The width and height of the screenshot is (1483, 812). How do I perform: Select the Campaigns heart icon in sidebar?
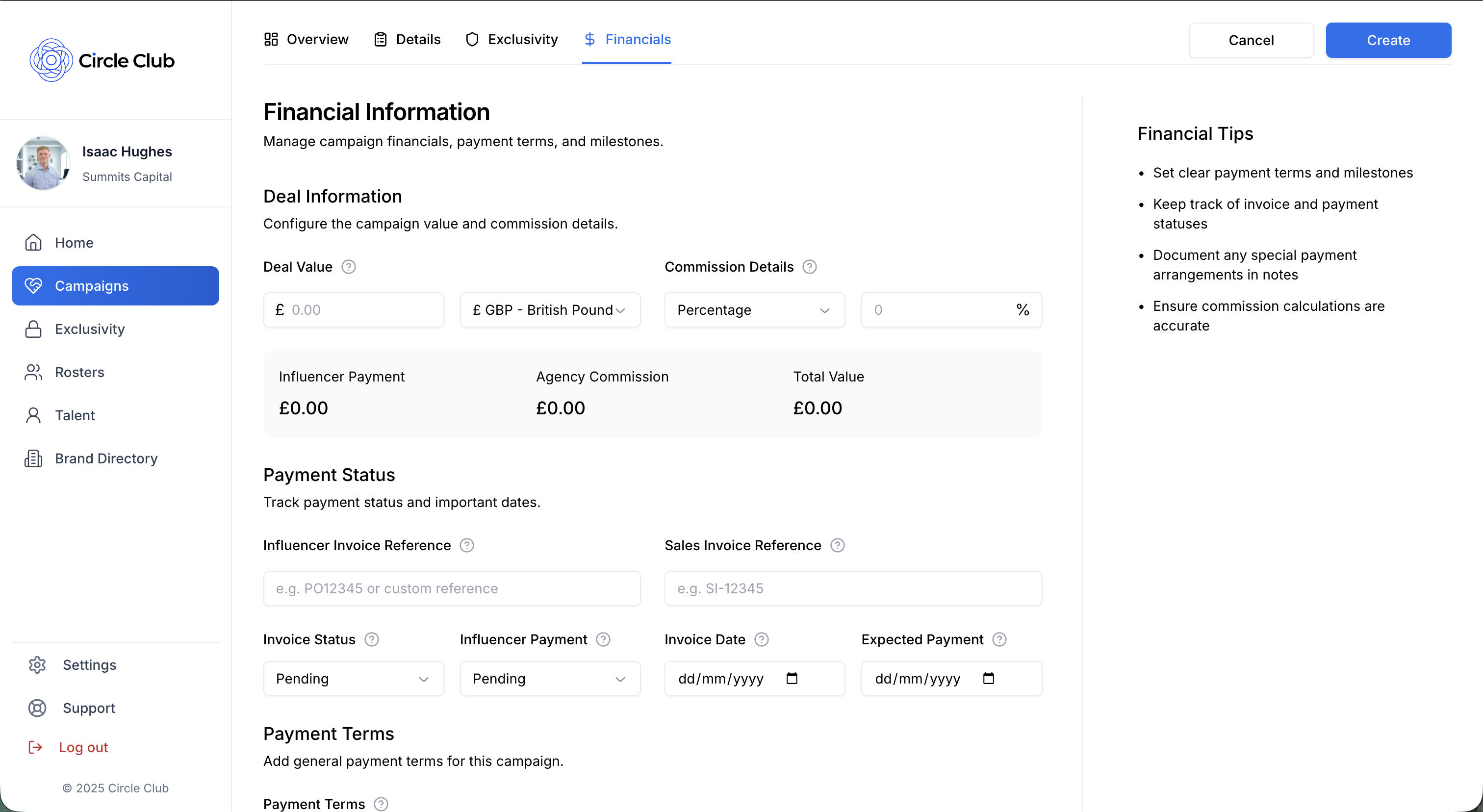click(33, 285)
